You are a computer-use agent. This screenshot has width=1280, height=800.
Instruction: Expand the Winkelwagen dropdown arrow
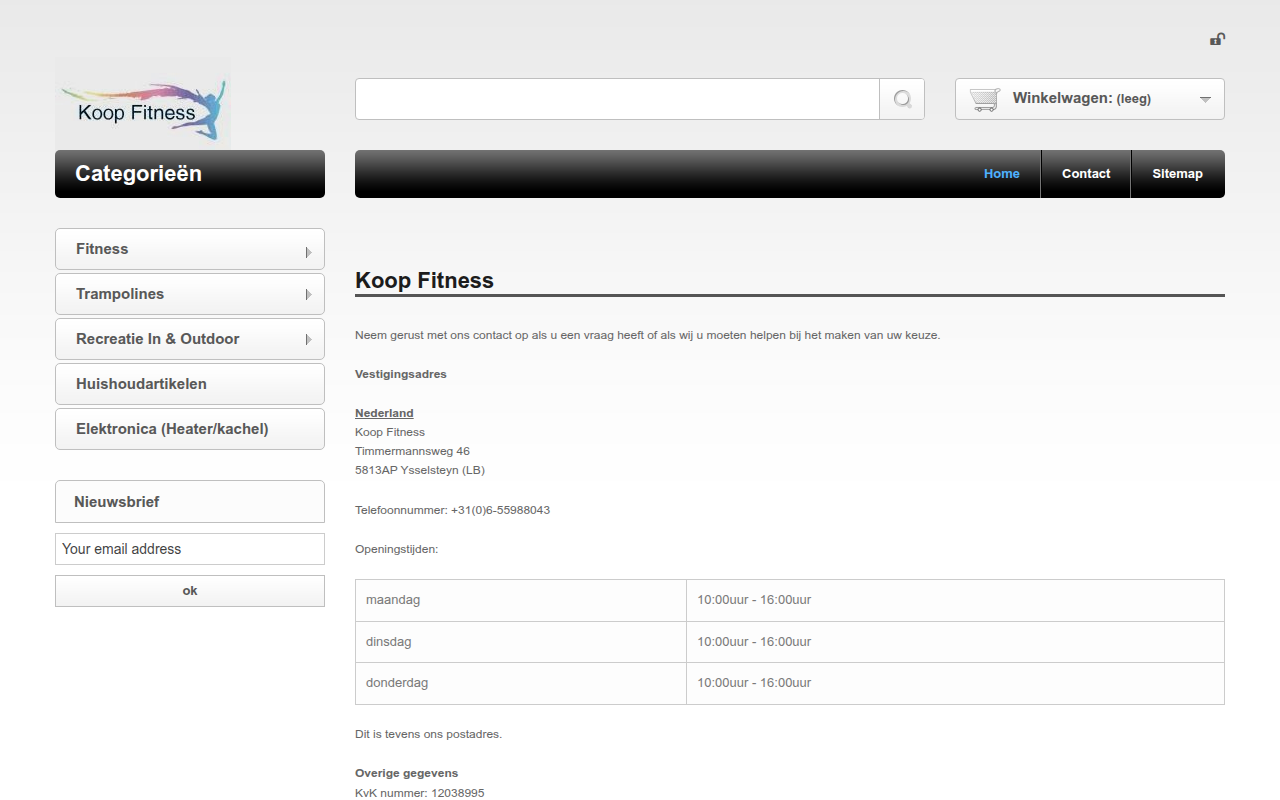tap(1205, 99)
